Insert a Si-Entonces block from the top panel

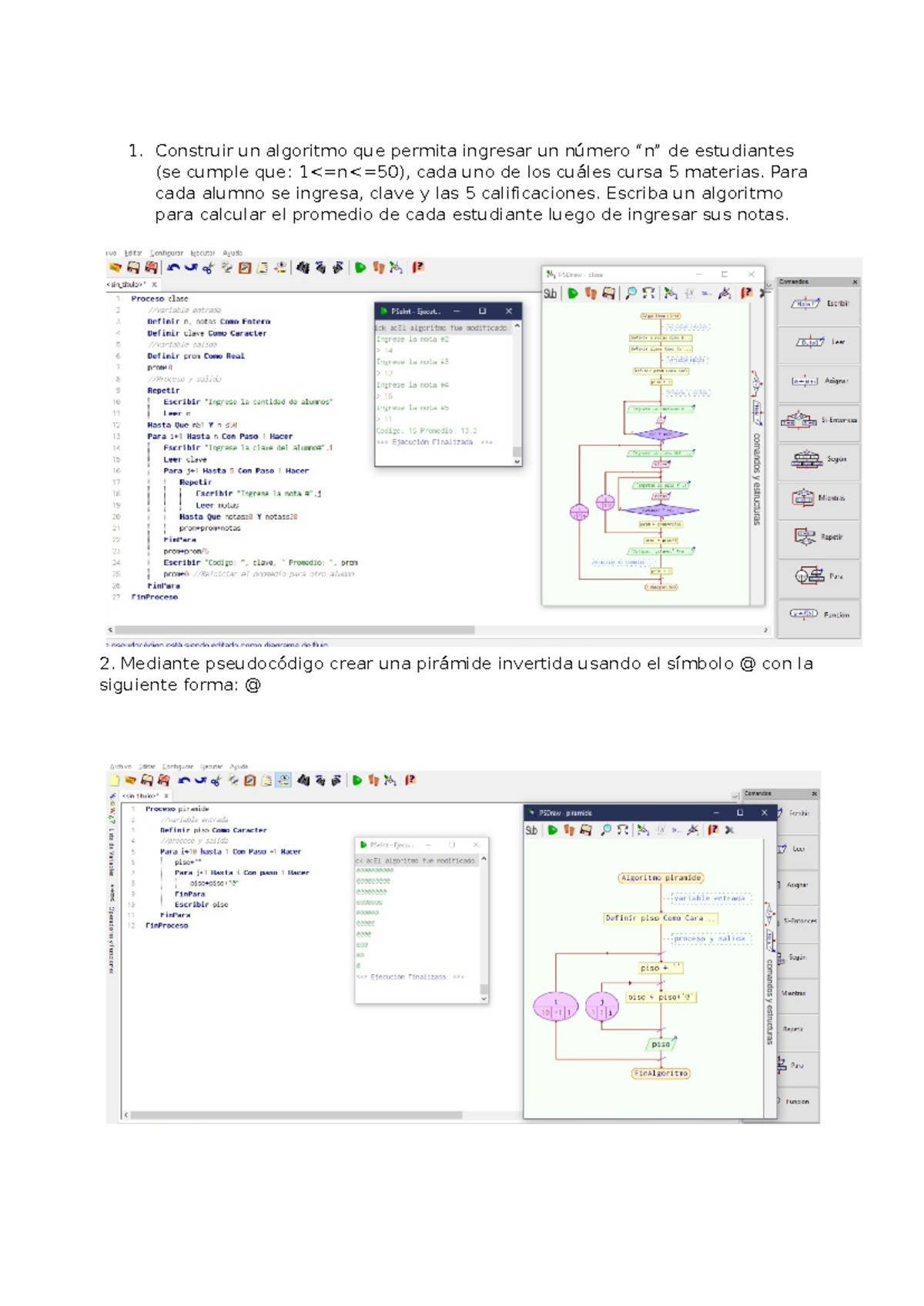(x=819, y=420)
